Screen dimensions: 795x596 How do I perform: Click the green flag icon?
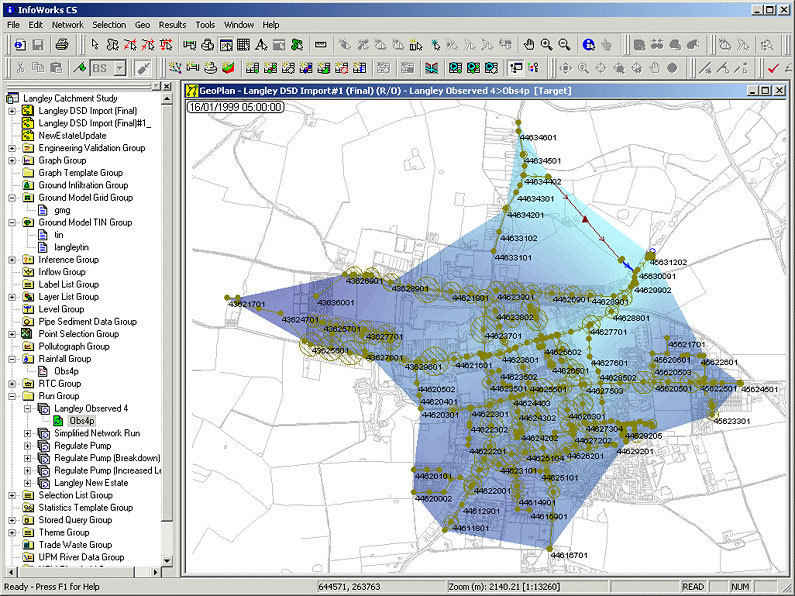80,68
